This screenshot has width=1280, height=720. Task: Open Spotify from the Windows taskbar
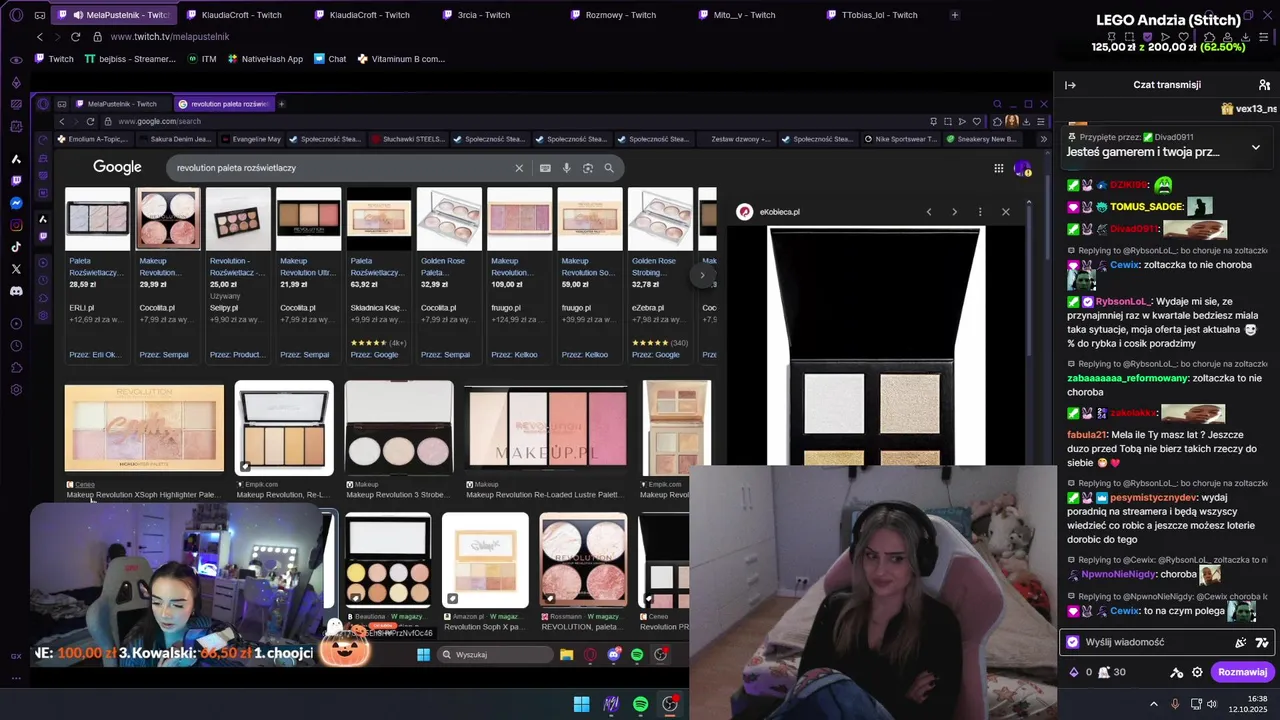[x=640, y=704]
